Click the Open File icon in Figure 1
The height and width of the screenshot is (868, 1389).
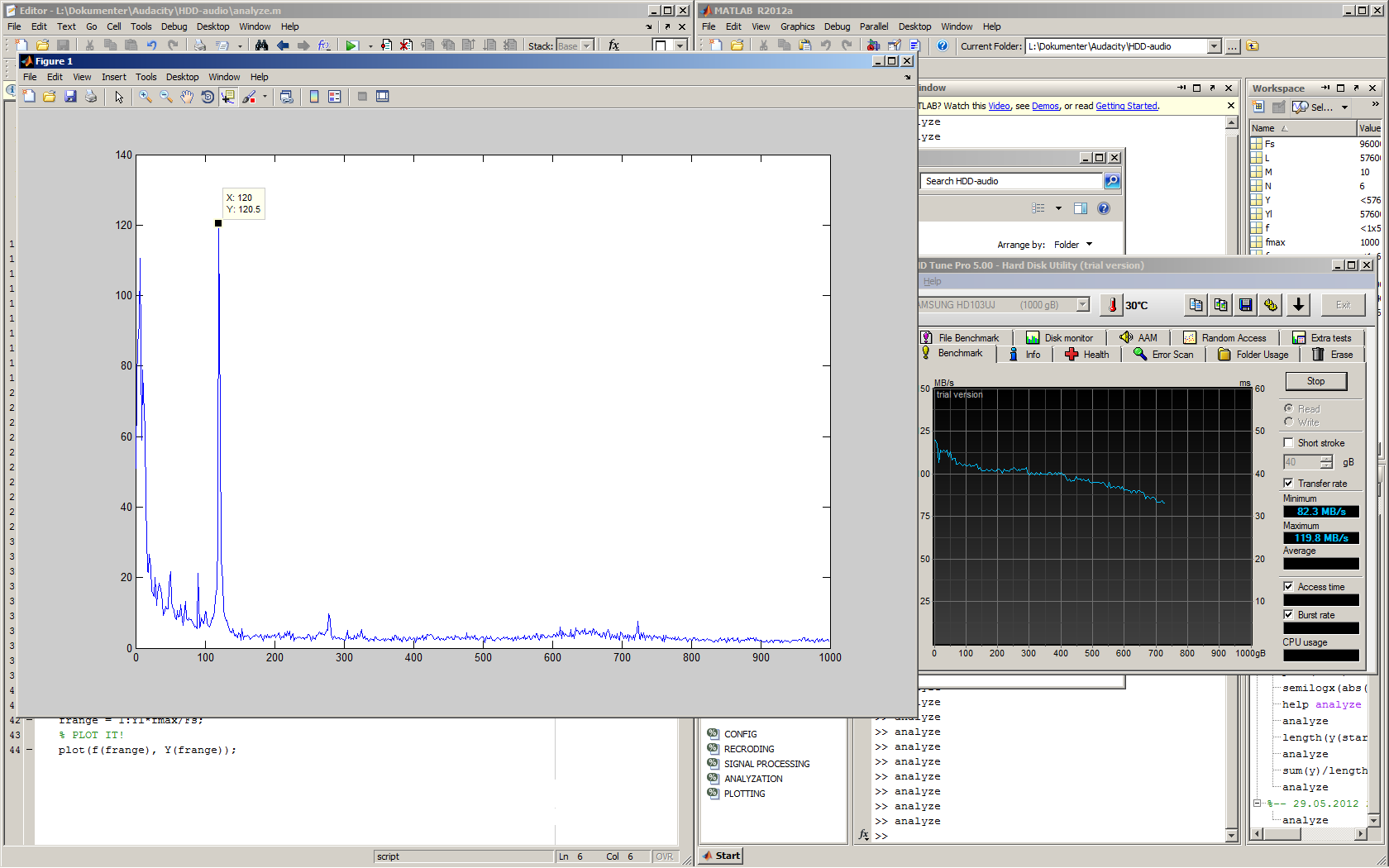(x=50, y=97)
